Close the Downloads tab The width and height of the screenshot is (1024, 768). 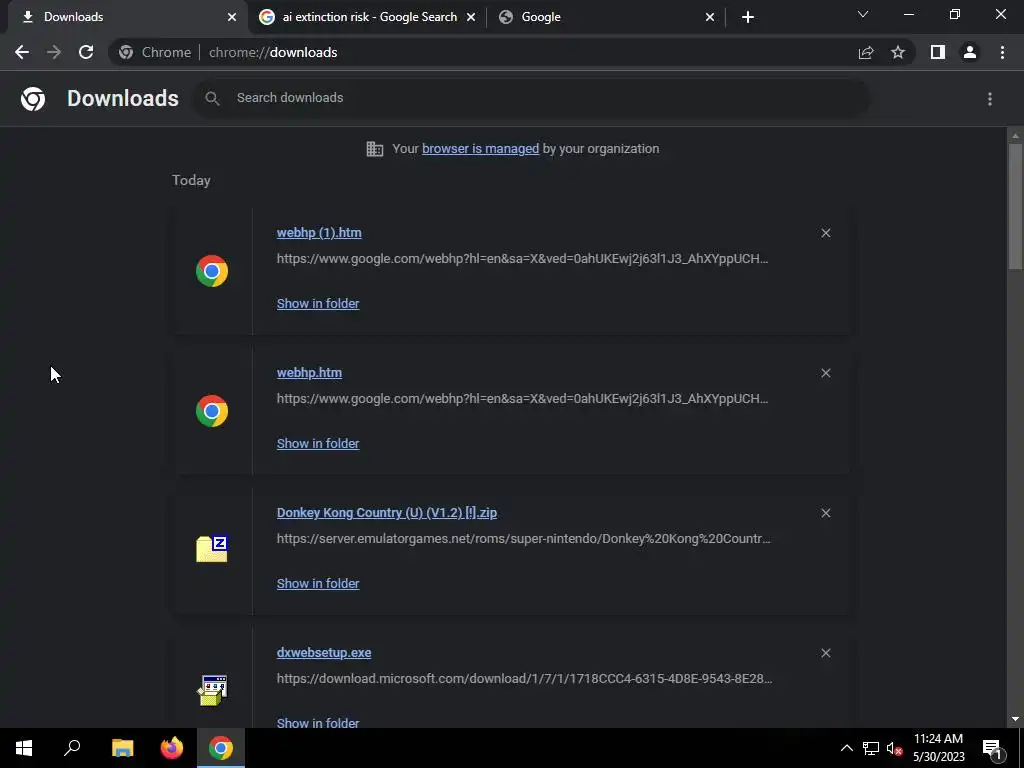232,17
